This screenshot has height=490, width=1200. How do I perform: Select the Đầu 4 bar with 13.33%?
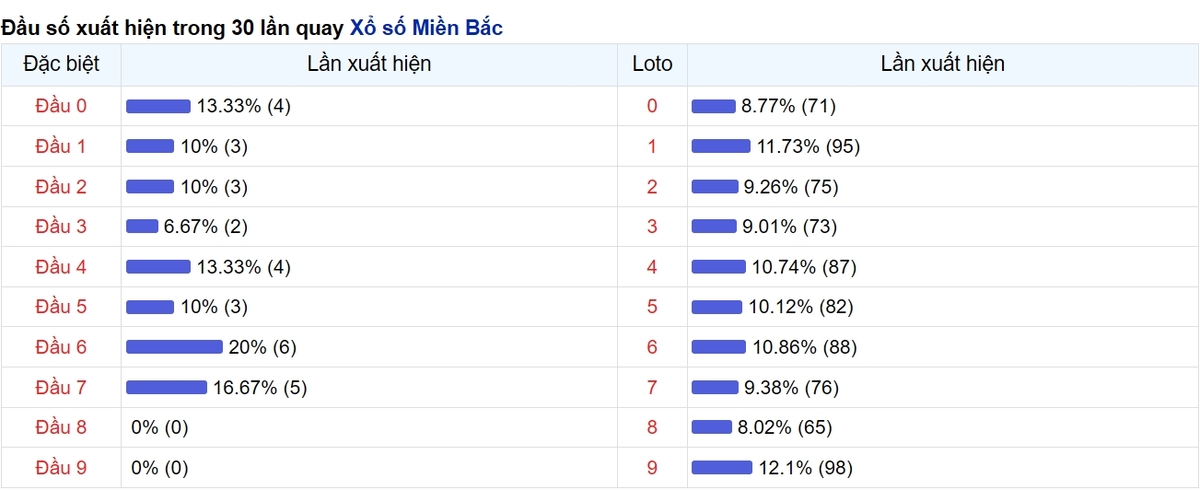158,267
